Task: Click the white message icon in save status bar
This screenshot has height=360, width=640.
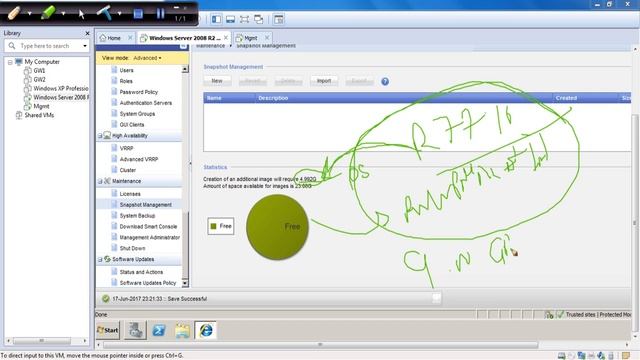Action: coord(436,298)
